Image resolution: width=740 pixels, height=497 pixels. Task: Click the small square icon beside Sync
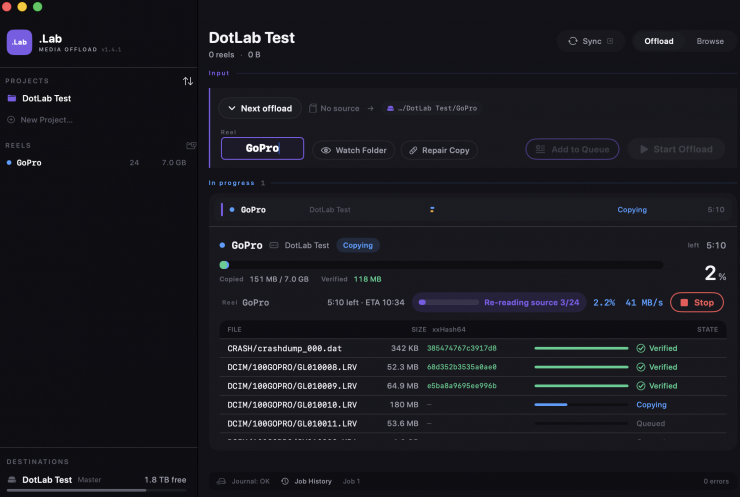[610, 41]
